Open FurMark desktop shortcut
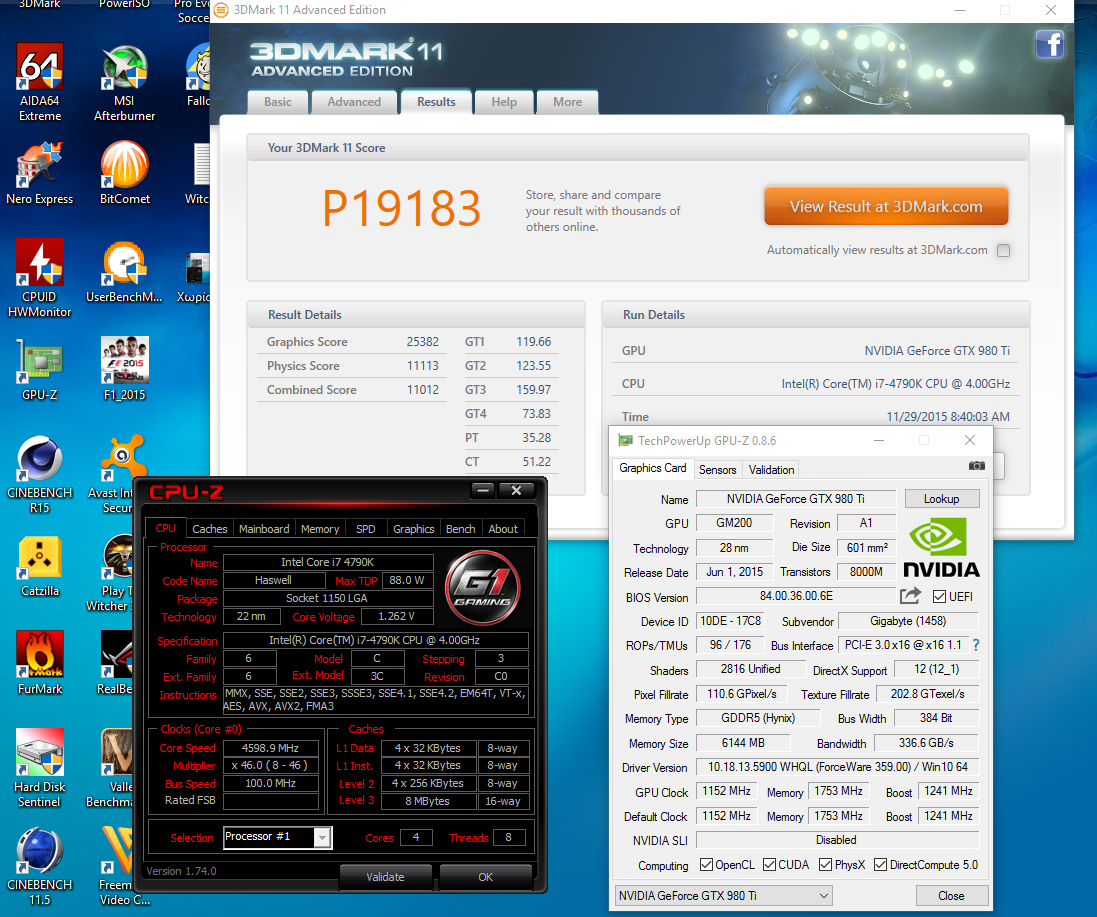 click(40, 662)
